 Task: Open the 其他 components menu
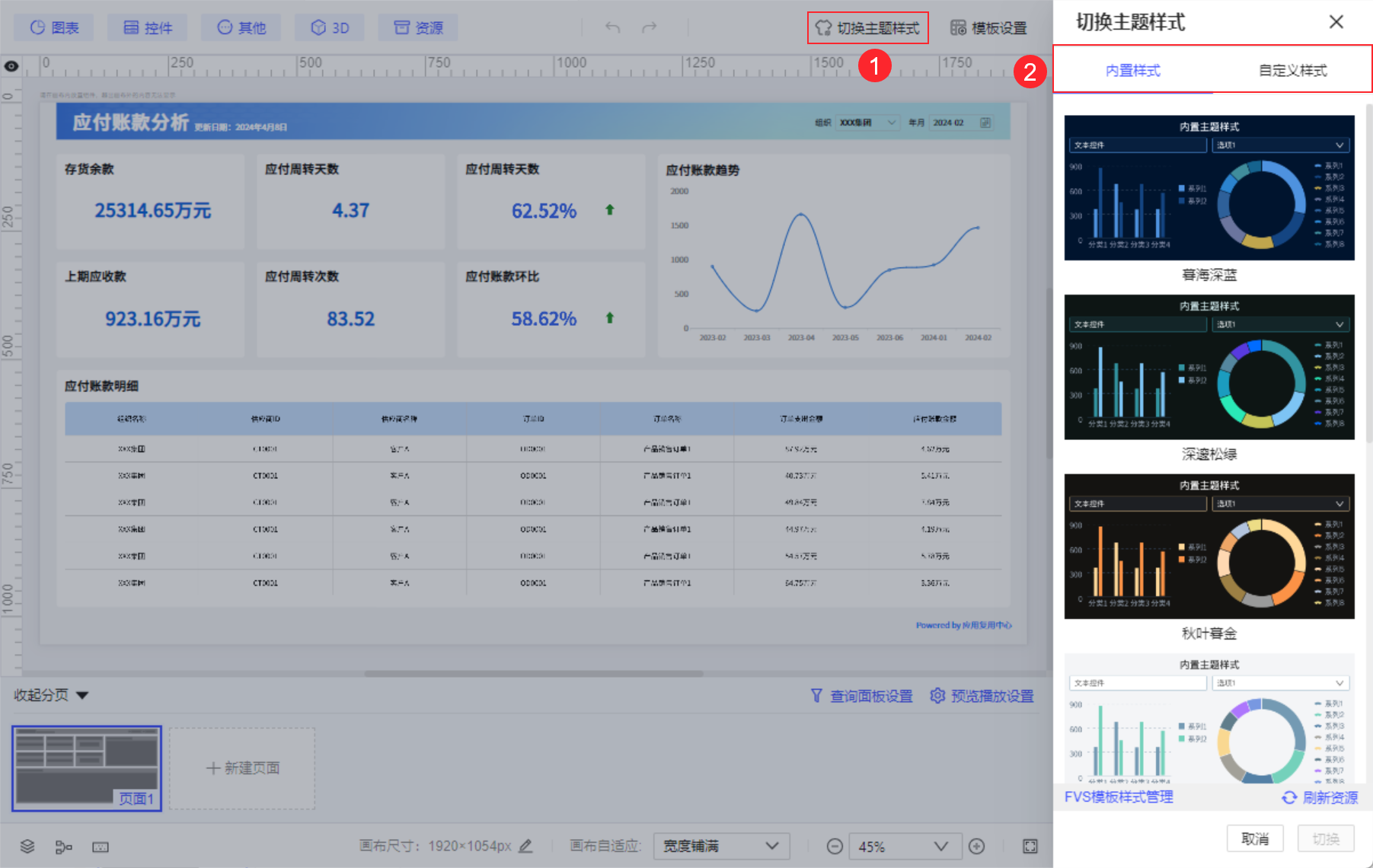241,27
